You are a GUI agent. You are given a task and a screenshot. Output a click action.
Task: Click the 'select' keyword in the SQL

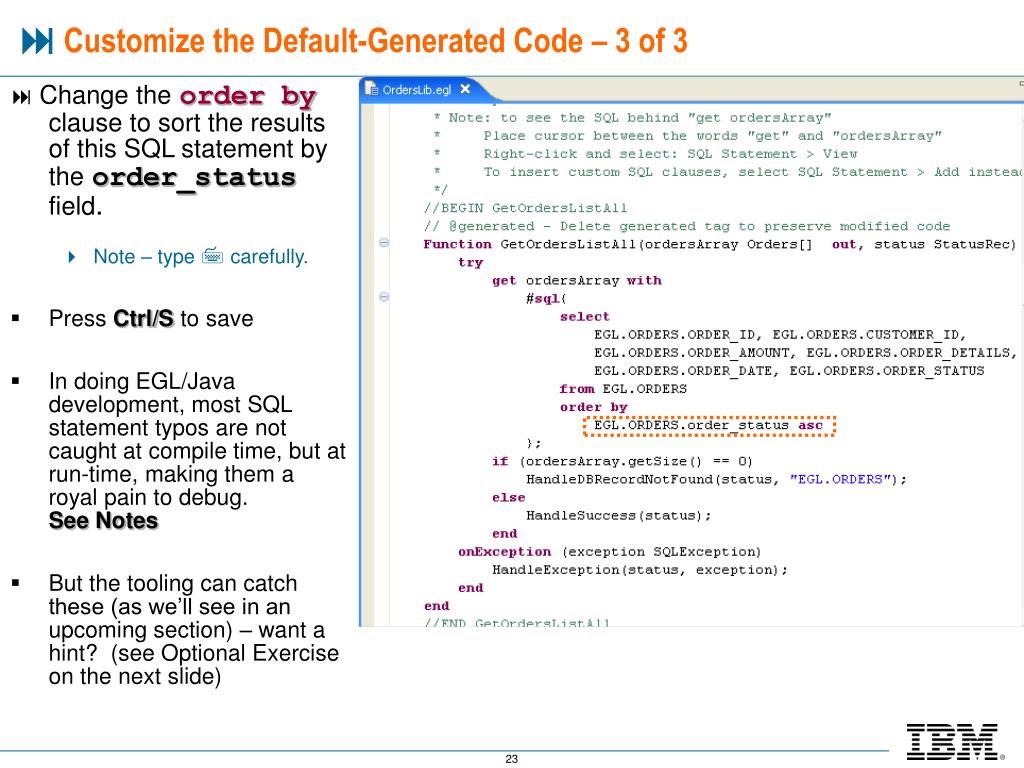(x=584, y=317)
